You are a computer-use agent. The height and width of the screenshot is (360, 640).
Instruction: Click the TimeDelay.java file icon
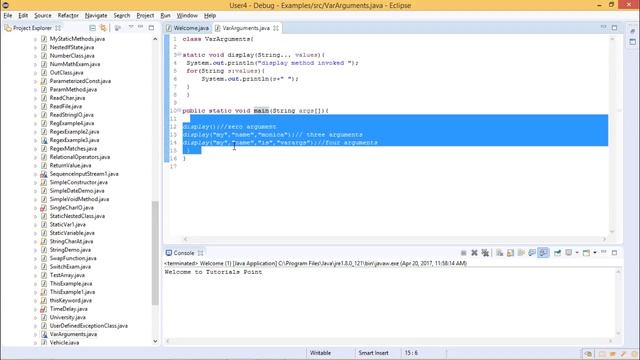point(44,309)
